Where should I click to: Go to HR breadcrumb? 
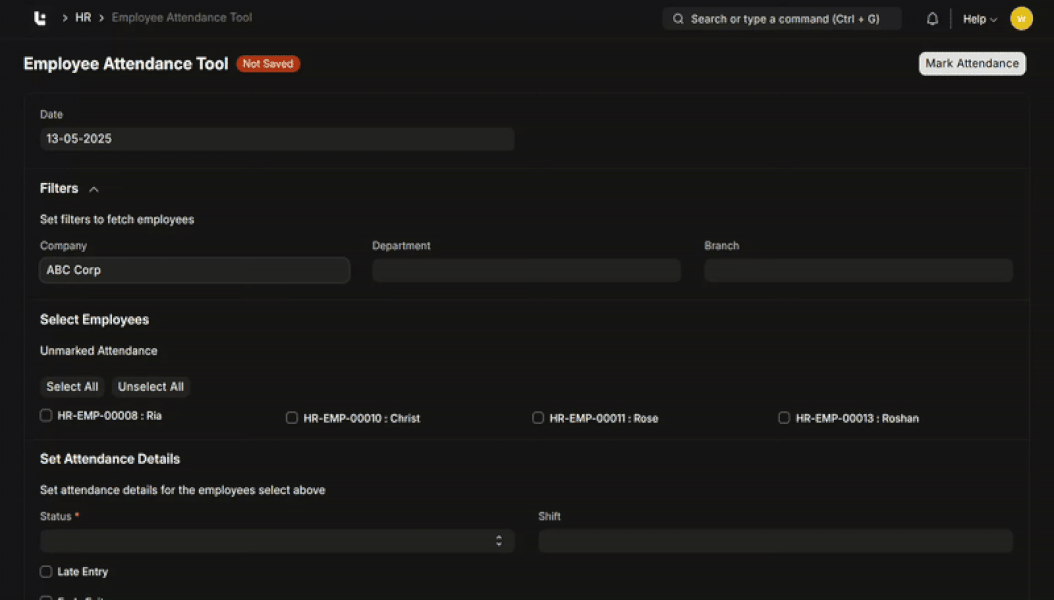(x=83, y=18)
